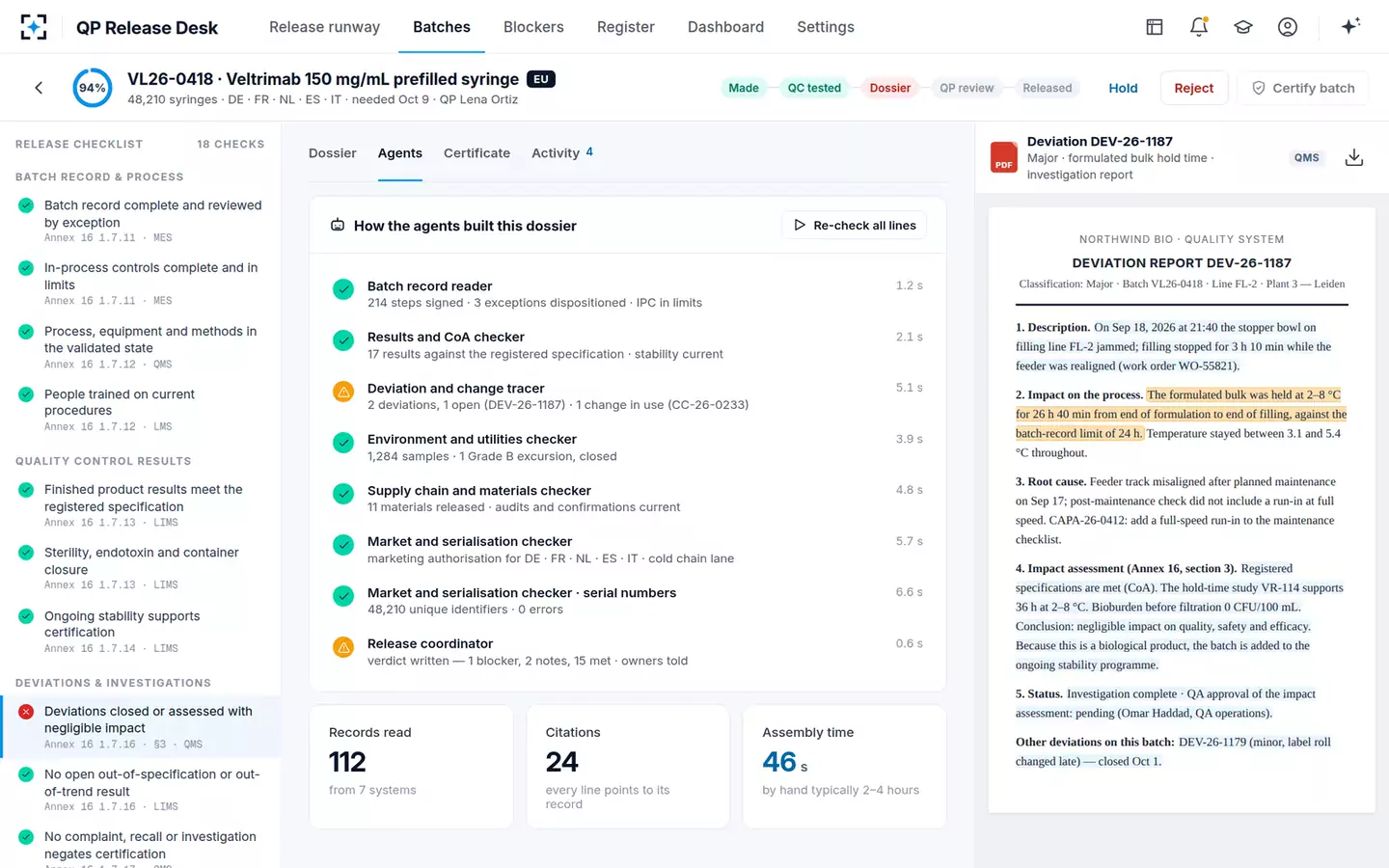Open the notifications bell
This screenshot has height=868, width=1389.
click(x=1199, y=27)
